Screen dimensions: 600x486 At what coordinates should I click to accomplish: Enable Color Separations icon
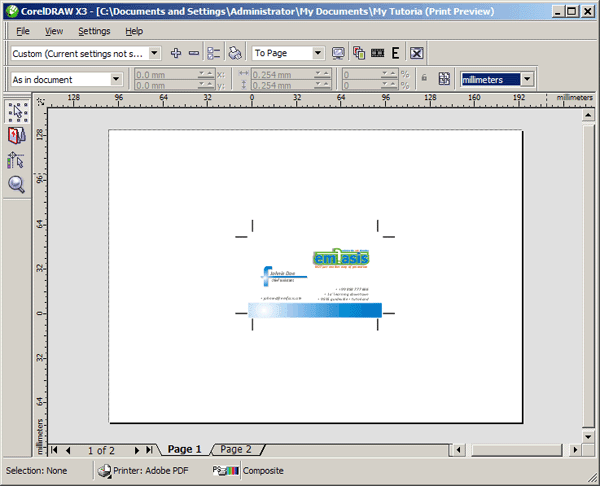coord(359,53)
